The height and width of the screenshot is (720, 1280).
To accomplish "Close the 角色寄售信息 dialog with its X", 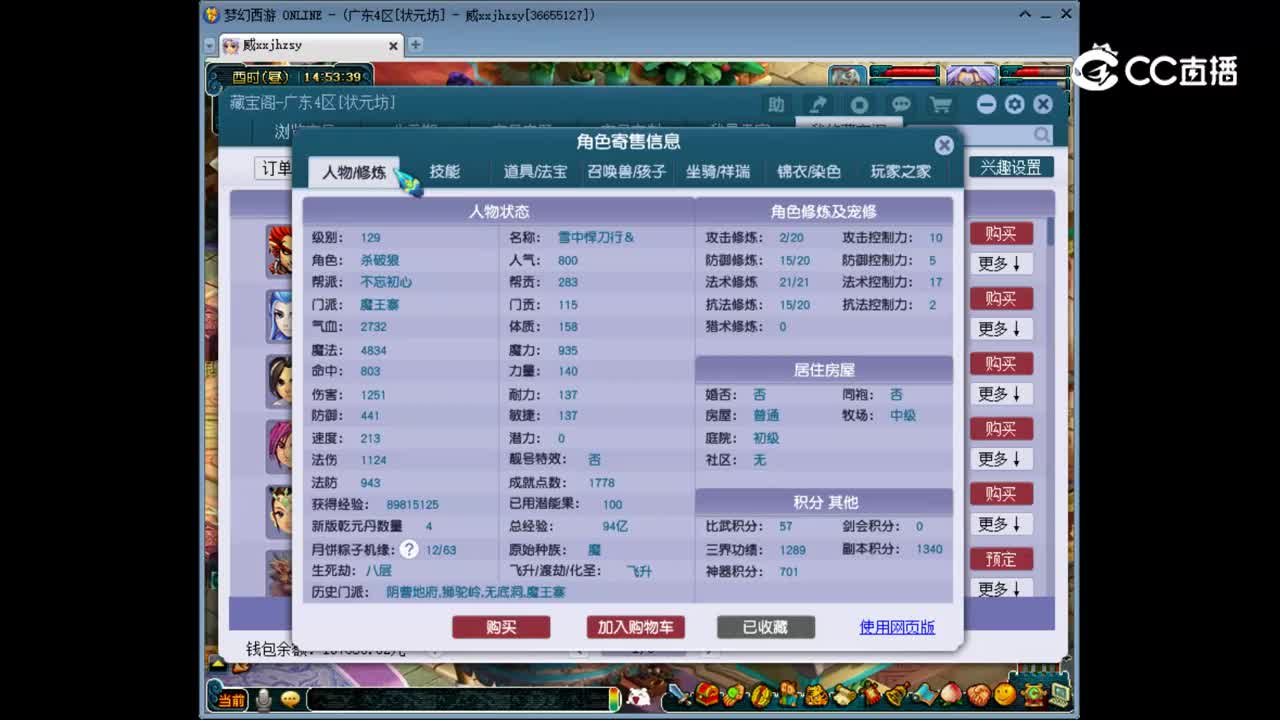I will pyautogui.click(x=944, y=145).
